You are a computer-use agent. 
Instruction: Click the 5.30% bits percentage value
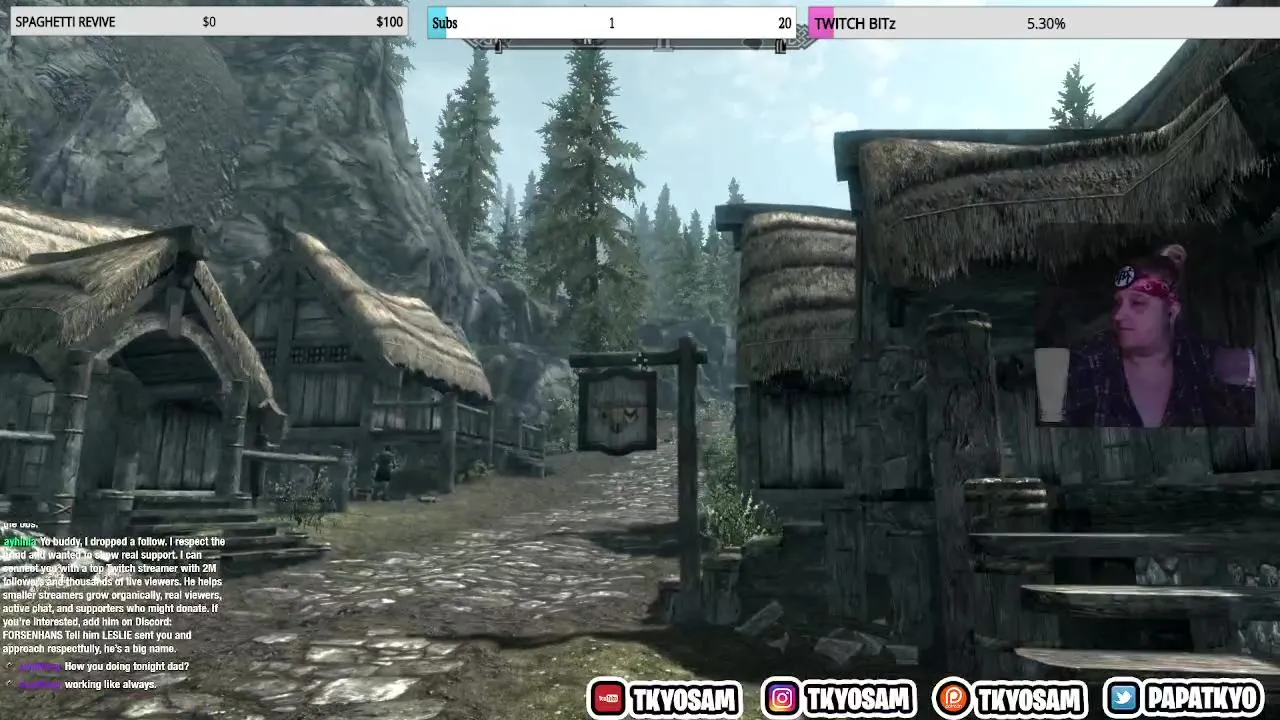tap(1046, 23)
